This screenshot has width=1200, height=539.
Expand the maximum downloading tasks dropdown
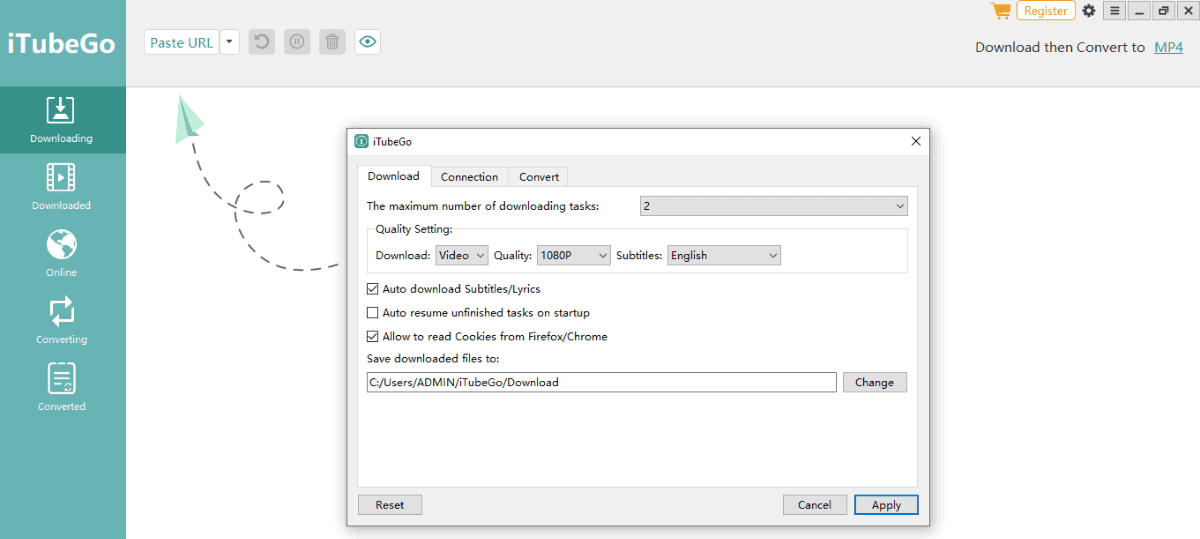(x=774, y=206)
